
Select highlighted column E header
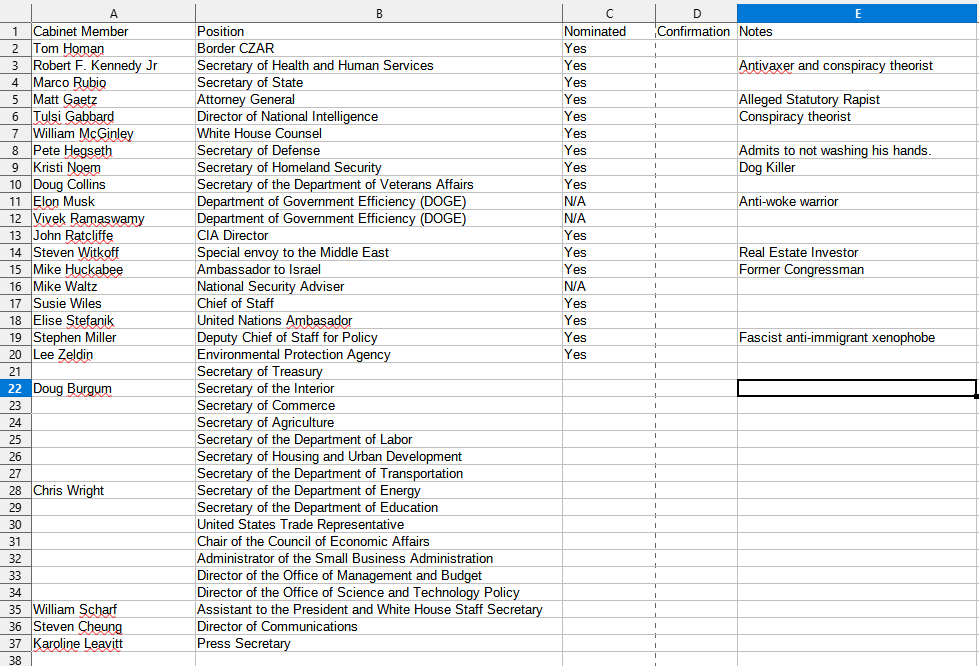click(858, 14)
